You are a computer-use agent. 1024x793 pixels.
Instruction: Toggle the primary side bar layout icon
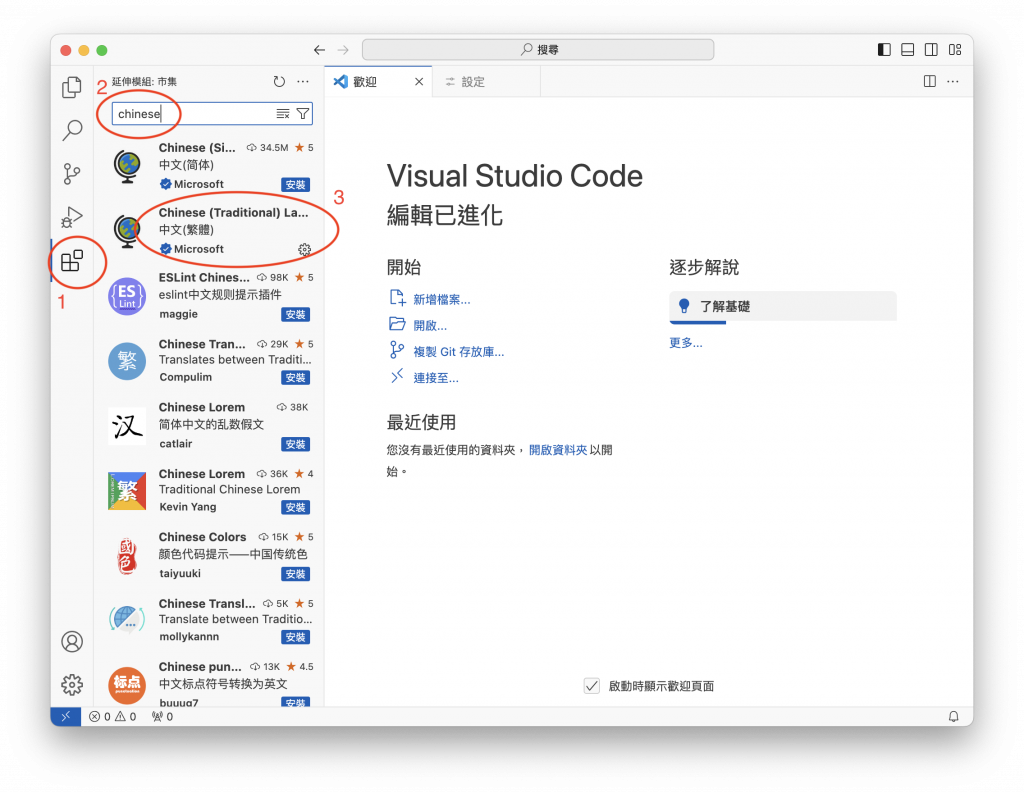tap(884, 50)
